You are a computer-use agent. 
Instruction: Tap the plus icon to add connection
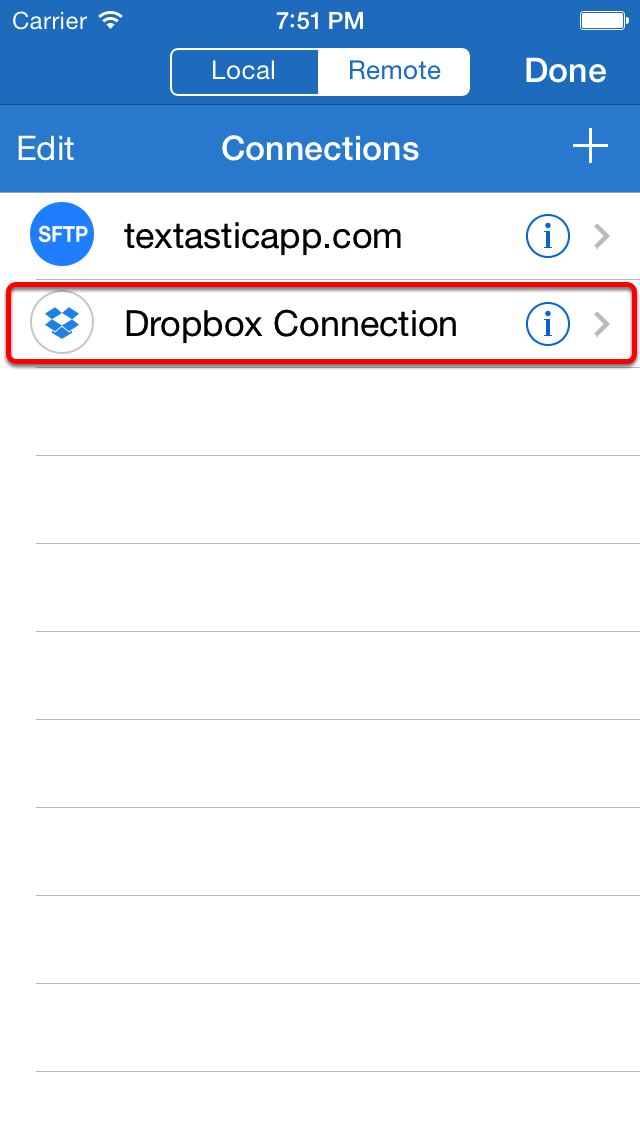click(590, 147)
